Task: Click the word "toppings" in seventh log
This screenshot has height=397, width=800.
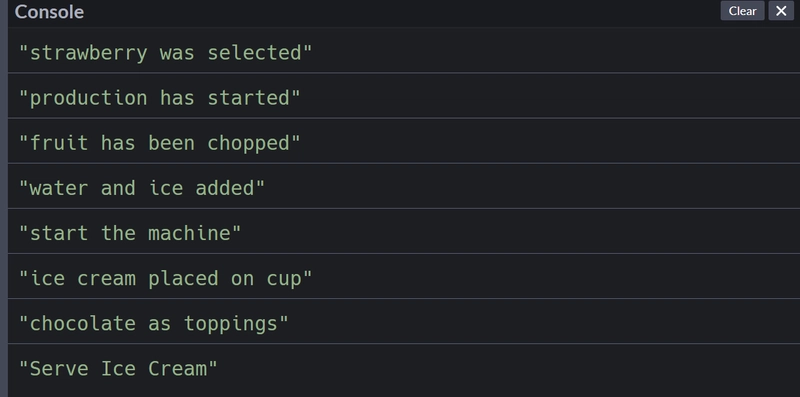Action: pos(230,324)
